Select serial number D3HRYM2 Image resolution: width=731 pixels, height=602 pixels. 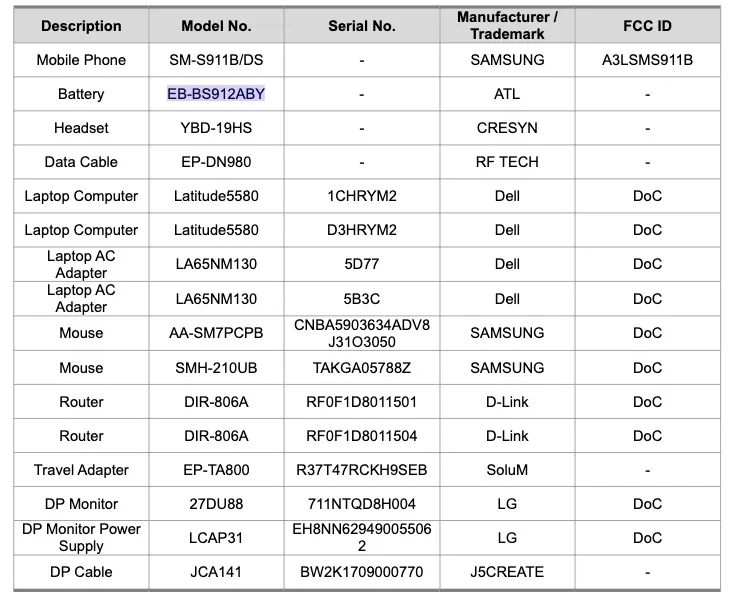361,230
